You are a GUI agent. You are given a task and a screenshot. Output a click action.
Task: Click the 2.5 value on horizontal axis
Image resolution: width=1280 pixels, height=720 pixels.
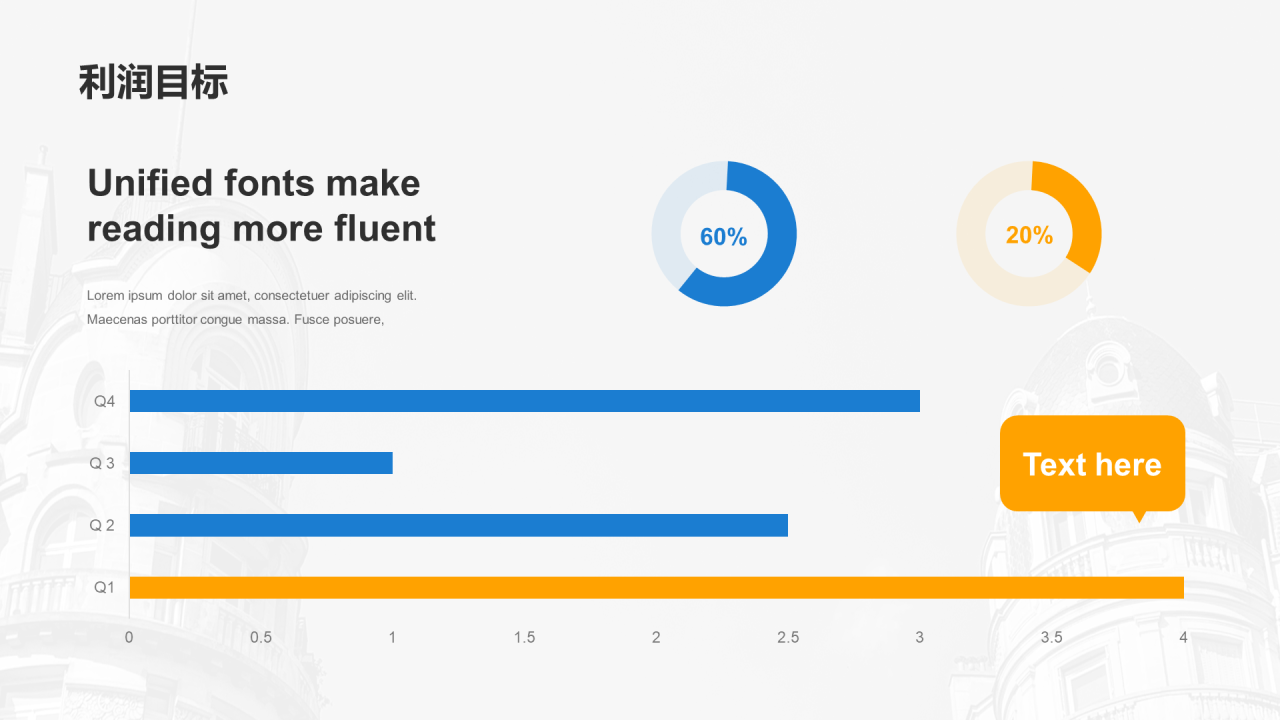(788, 637)
